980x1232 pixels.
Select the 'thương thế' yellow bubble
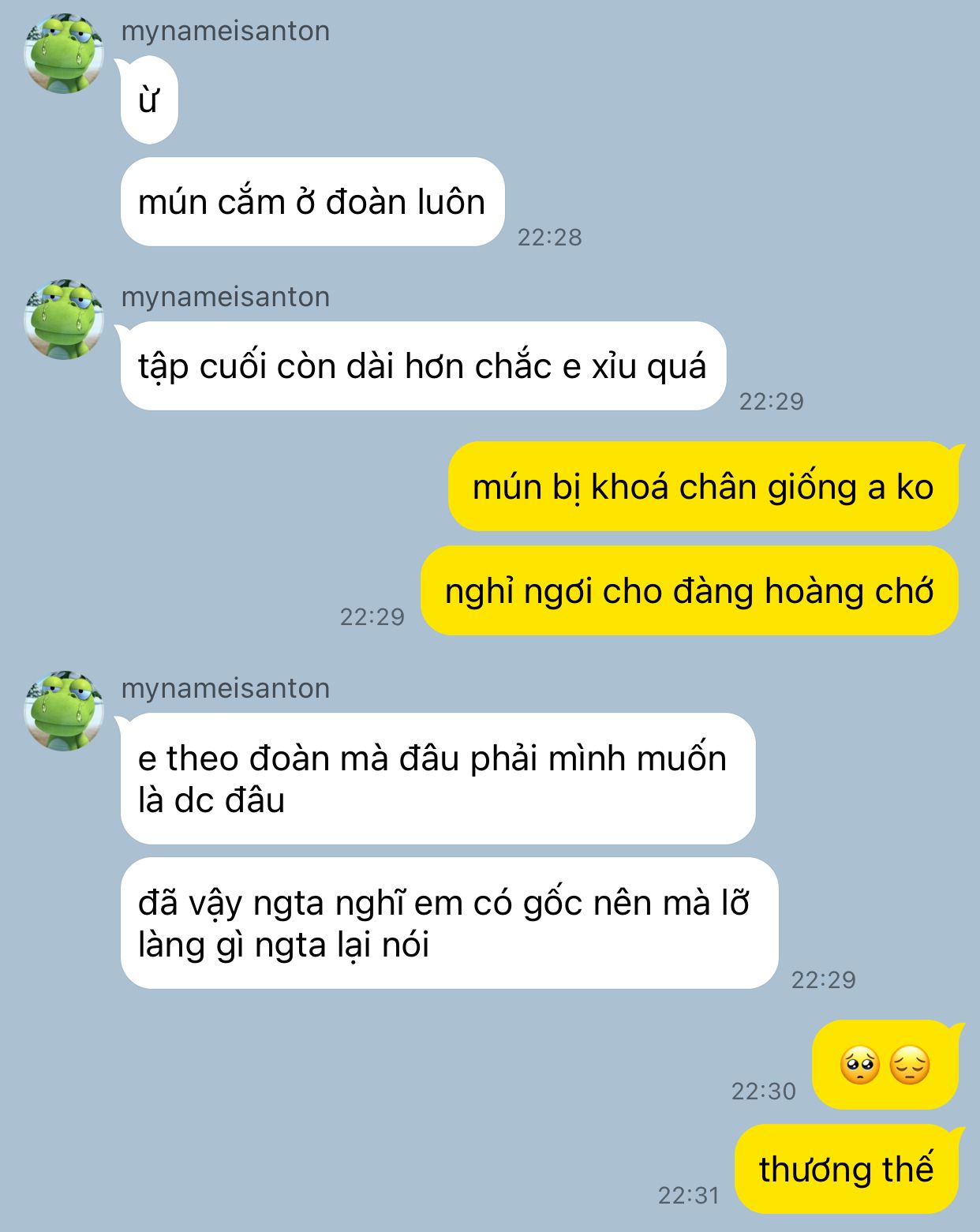[x=847, y=1169]
